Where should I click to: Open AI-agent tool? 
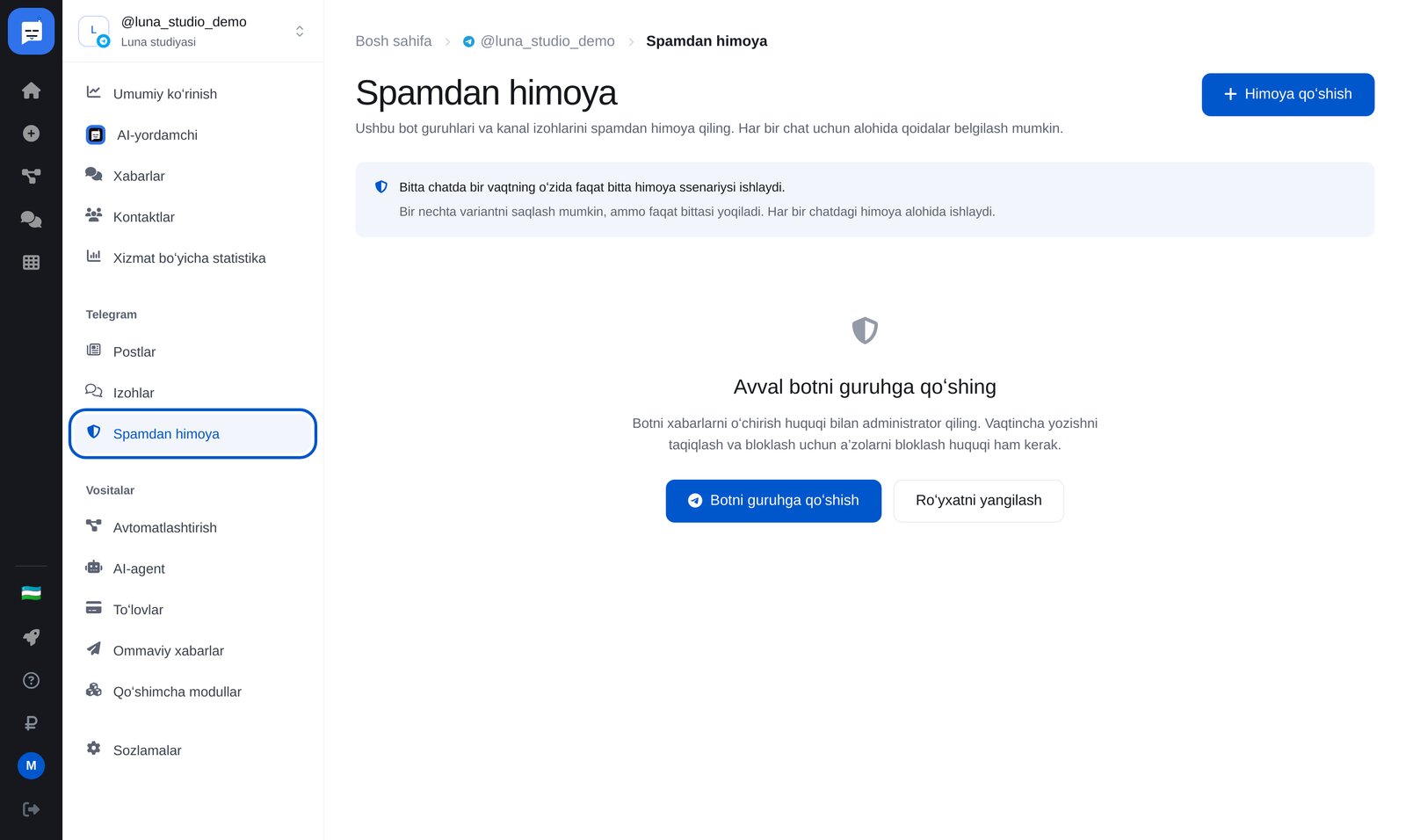click(193, 568)
